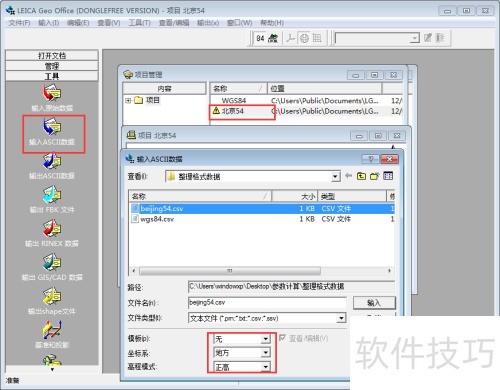Open the main toolbar combo box dropdown

(414, 38)
